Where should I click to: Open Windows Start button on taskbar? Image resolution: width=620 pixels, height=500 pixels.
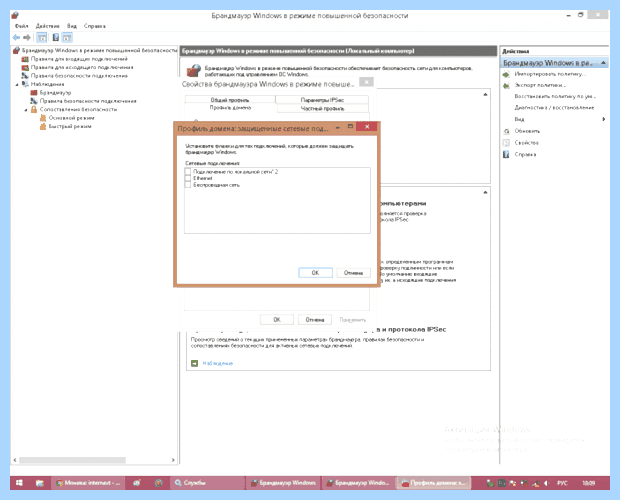[x=19, y=483]
